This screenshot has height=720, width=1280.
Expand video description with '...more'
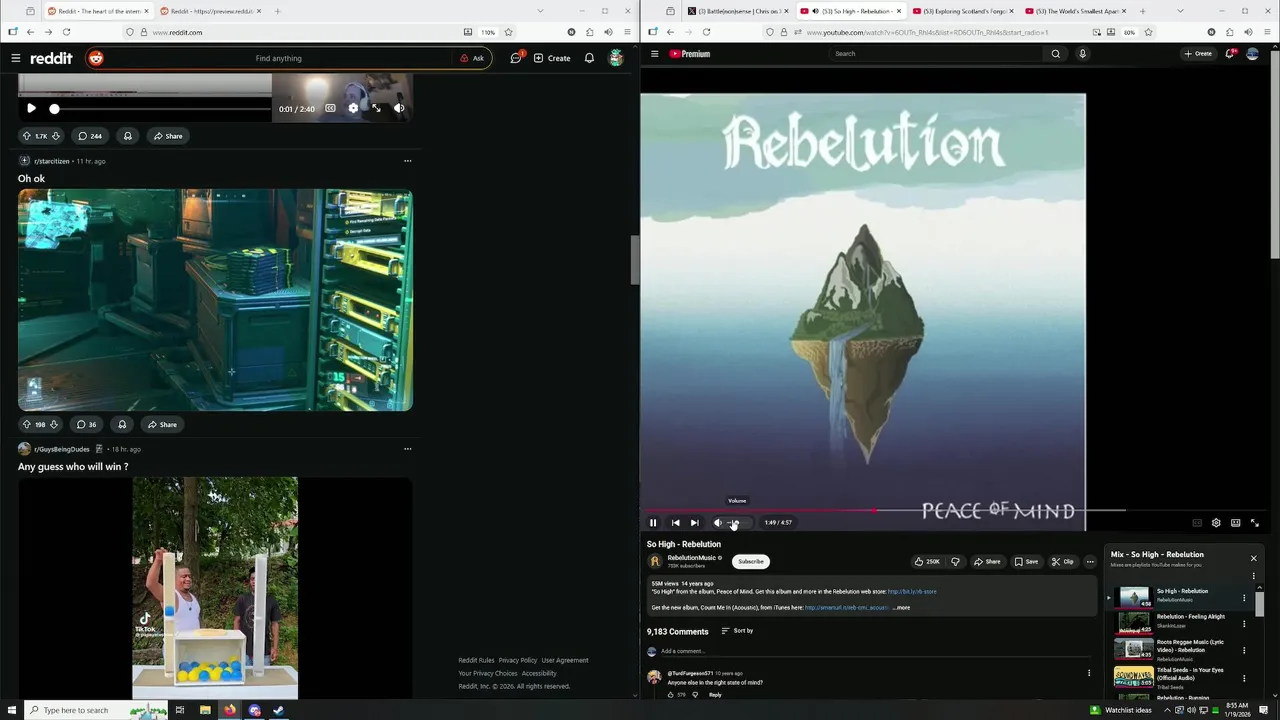coord(901,608)
